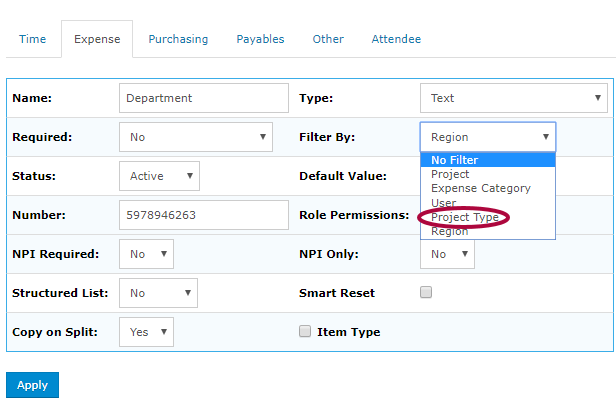Image resolution: width=616 pixels, height=409 pixels.
Task: Open the Structured List dropdown
Action: coord(158,293)
